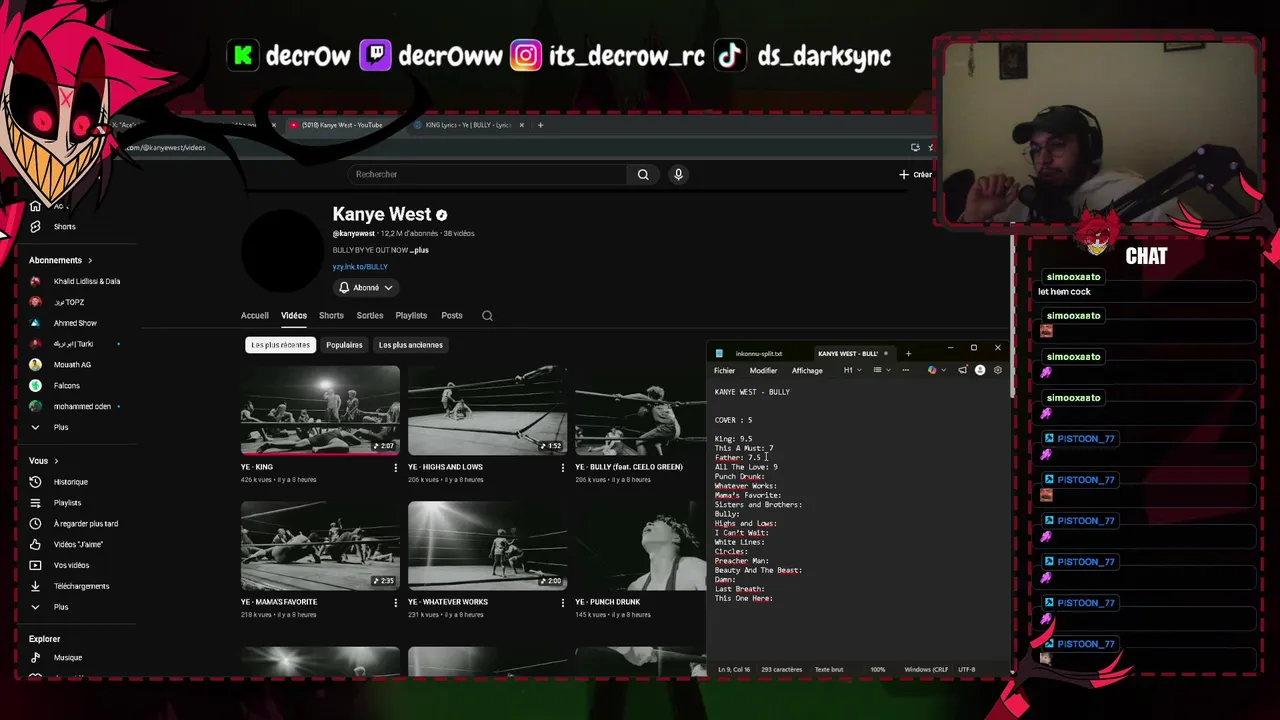Click the YouTube search magnifier button

pos(643,174)
